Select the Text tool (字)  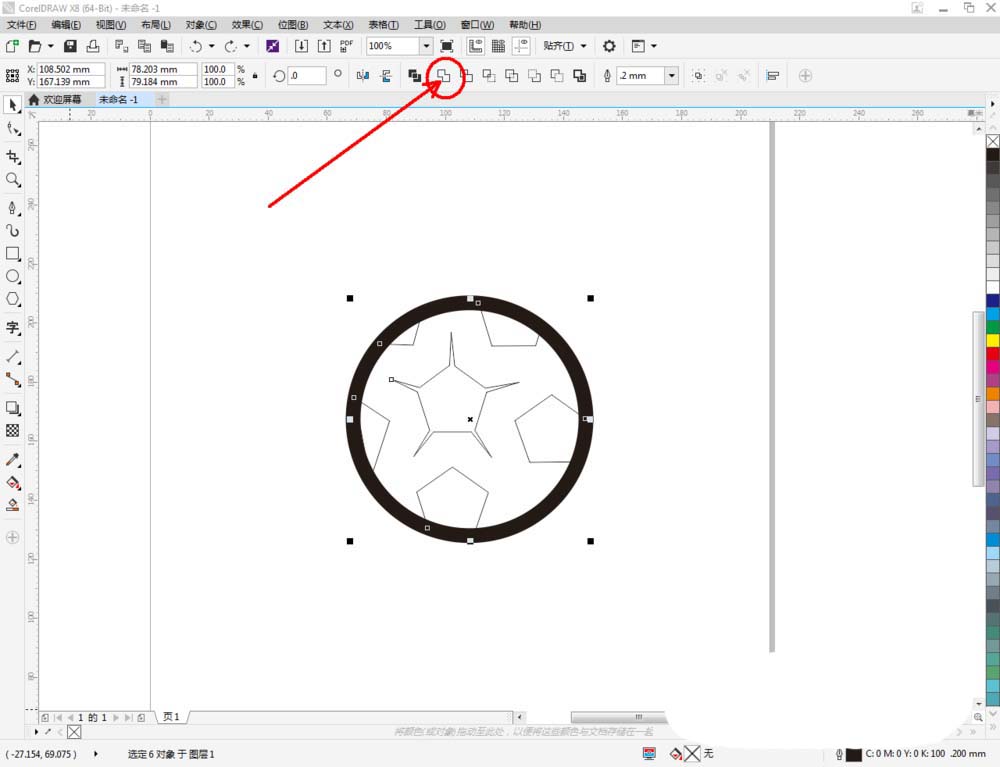pos(12,328)
